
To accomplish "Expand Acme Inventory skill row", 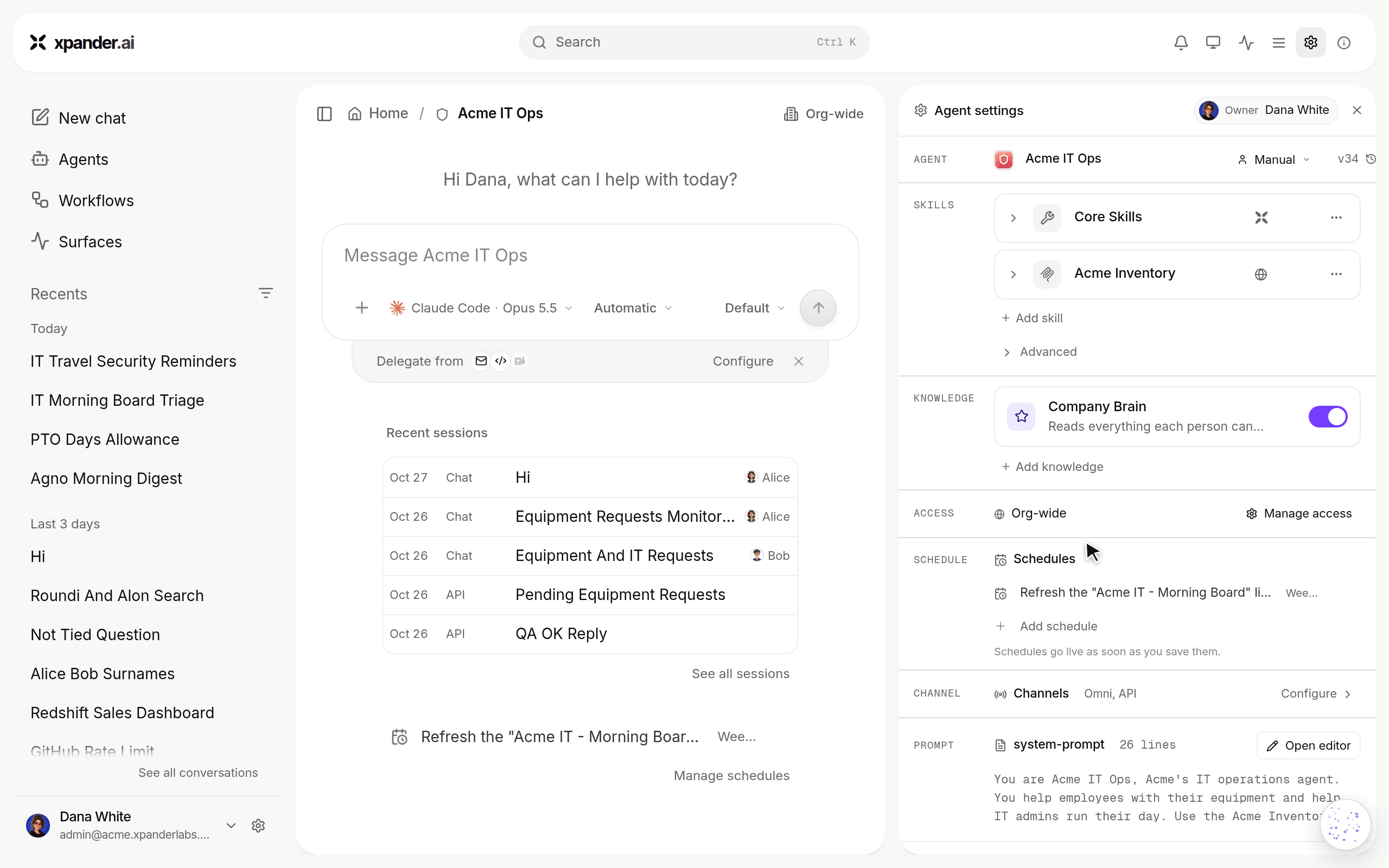I will coord(1013,274).
